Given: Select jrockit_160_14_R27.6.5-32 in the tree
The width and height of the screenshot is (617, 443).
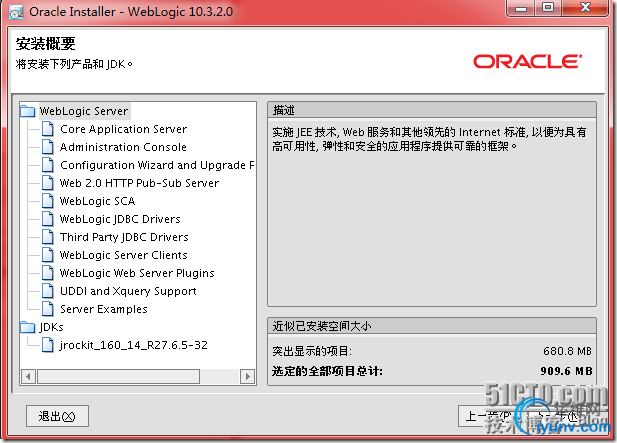Looking at the screenshot, I should click(x=133, y=345).
